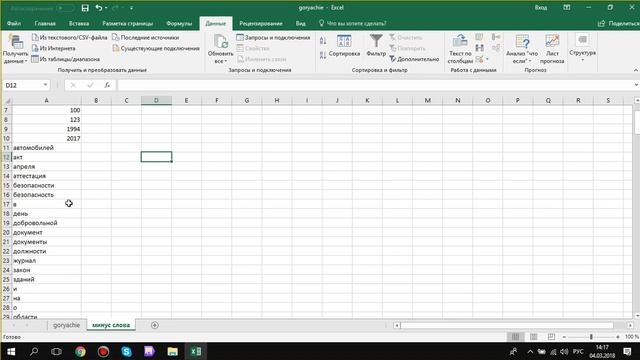Click the Data Validation icon
This screenshot has height=360, width=640.
[480, 59]
